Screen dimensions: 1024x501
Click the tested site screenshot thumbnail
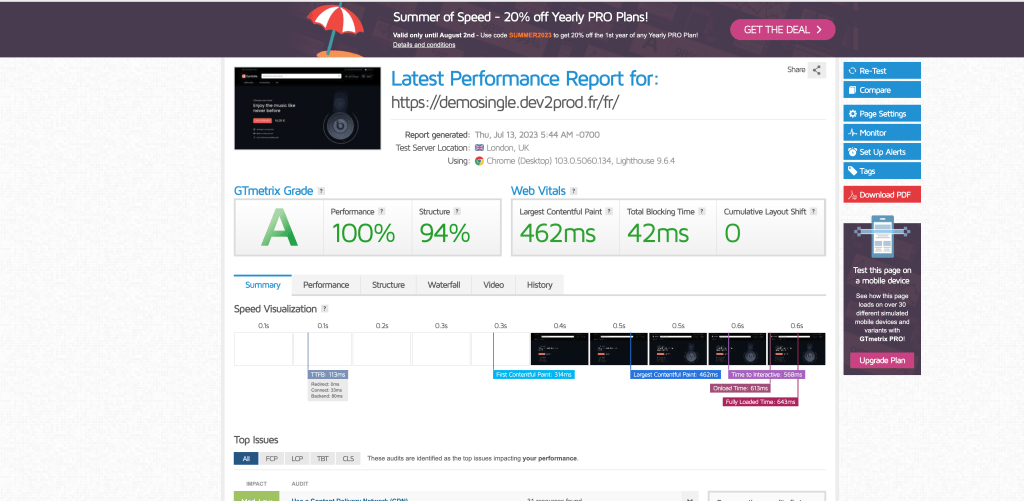(307, 108)
